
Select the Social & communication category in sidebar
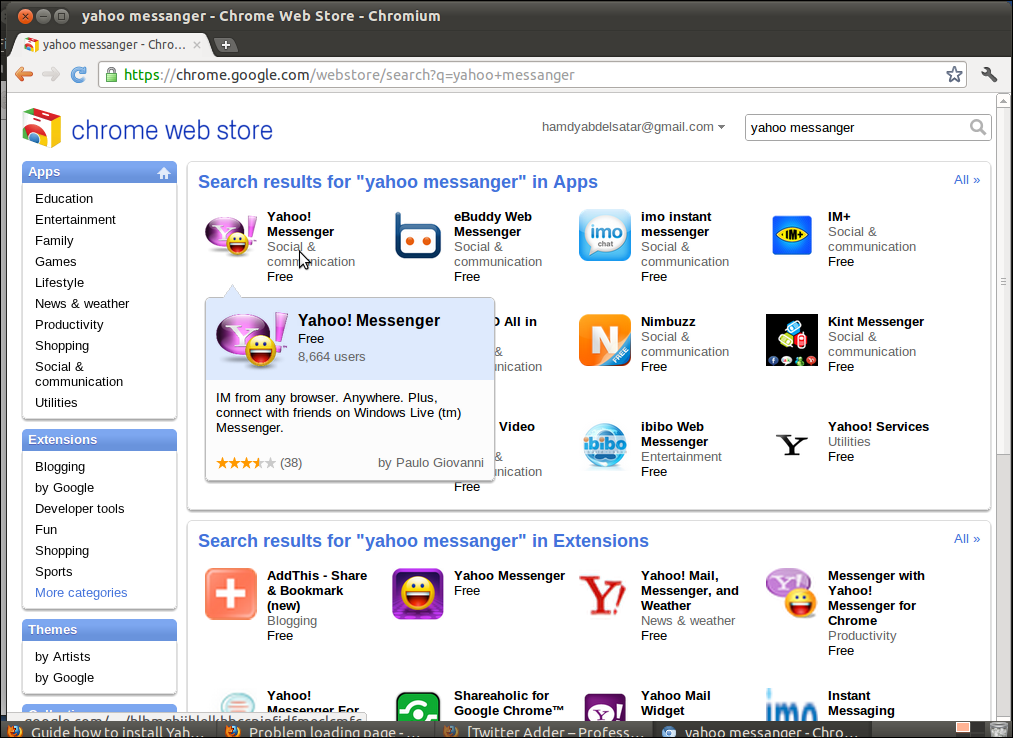click(x=79, y=374)
